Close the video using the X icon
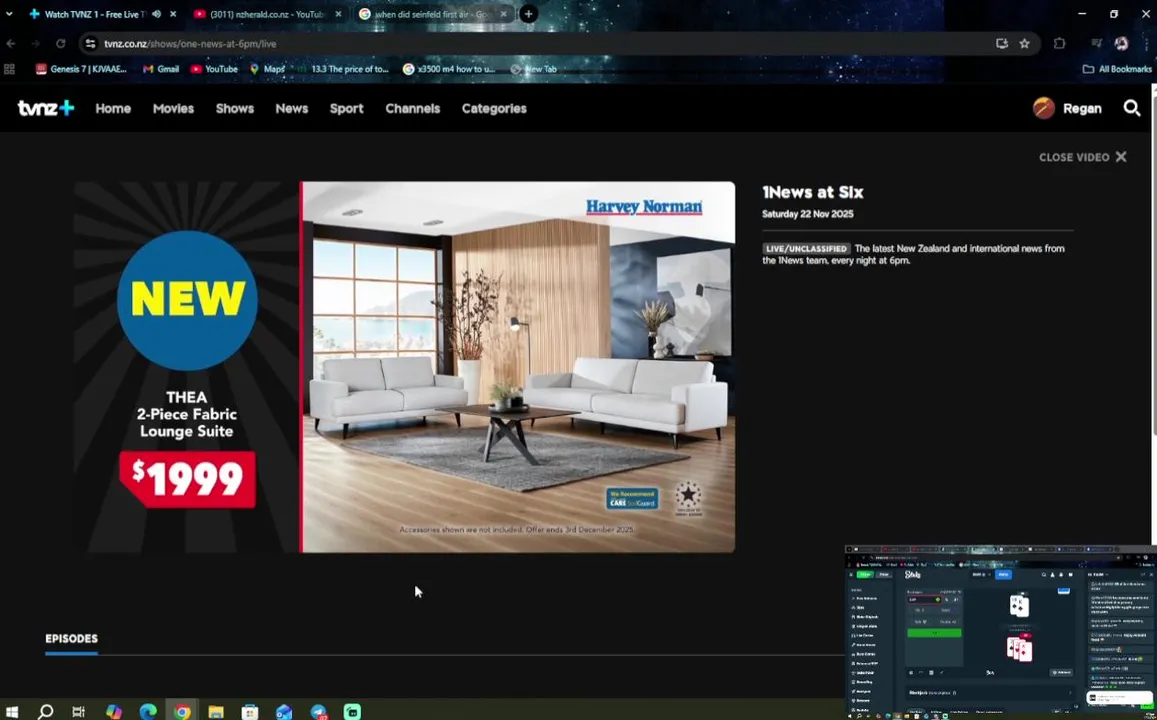Viewport: 1157px width, 720px height. click(1121, 157)
